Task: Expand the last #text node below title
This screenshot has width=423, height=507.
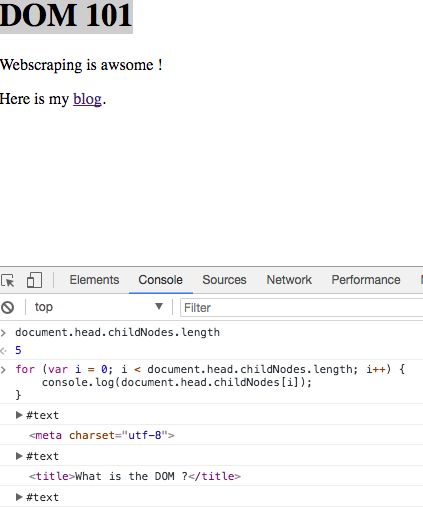Action: click(19, 497)
